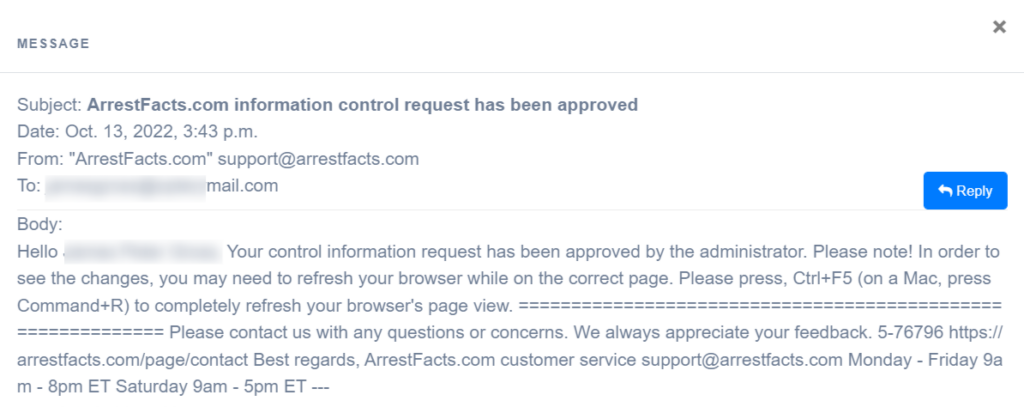The height and width of the screenshot is (407, 1024).
Task: Click the Oct. 13, 2022 date line
Action: coord(138,131)
